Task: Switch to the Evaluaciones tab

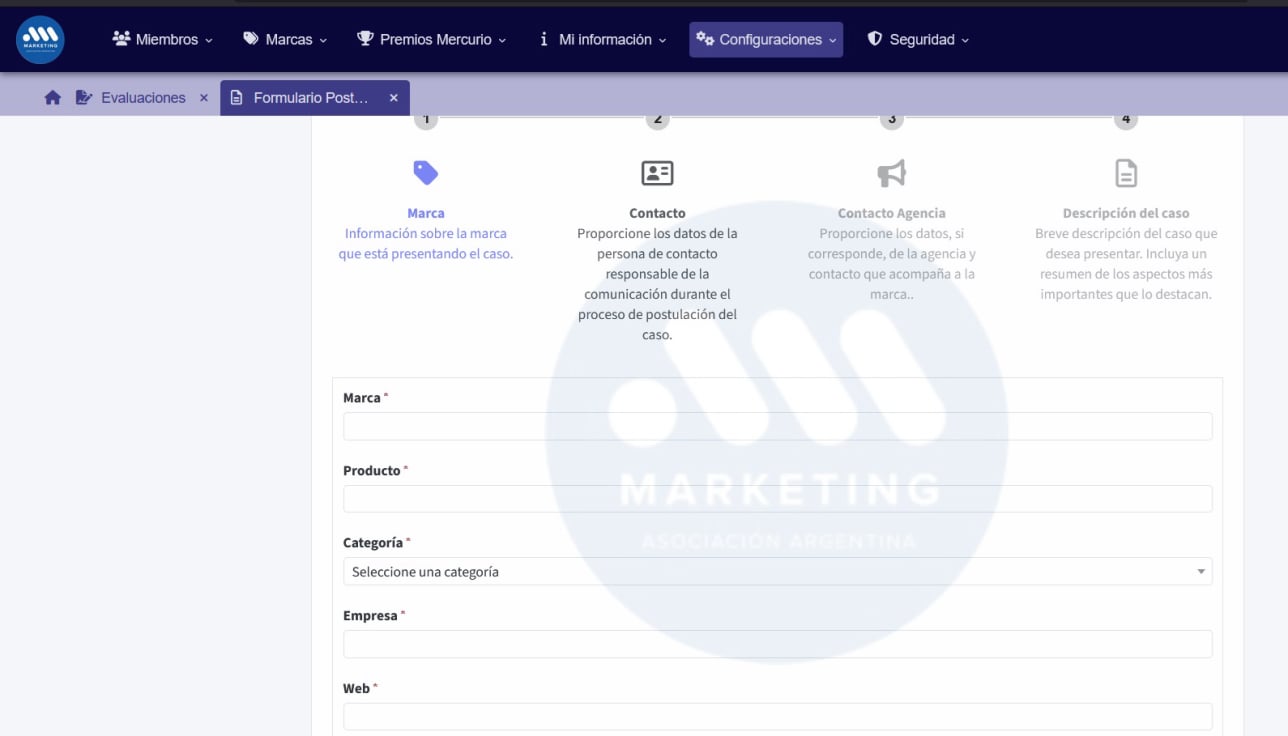Action: pos(143,97)
